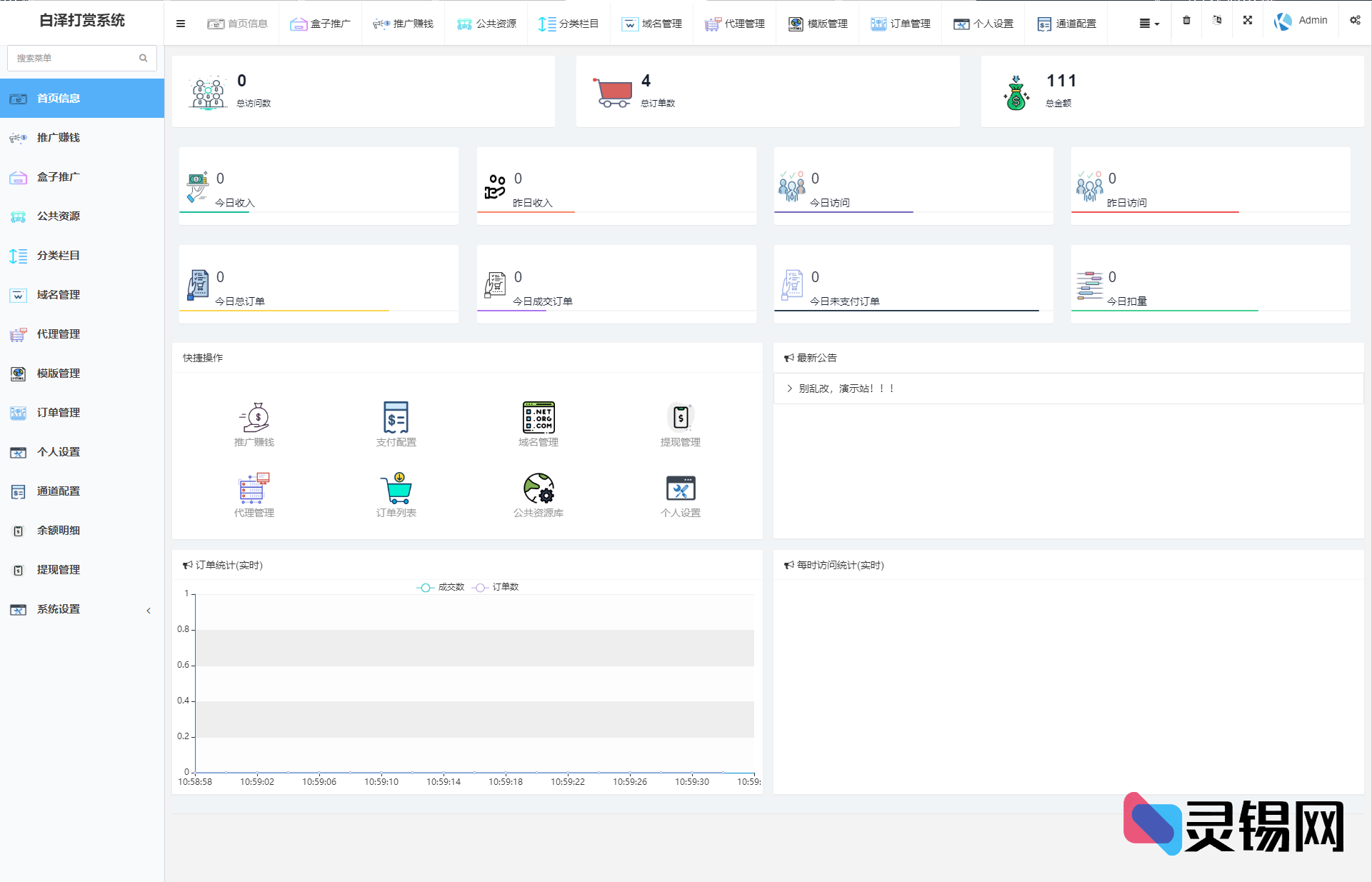Click the fullscreen icon in top bar

pos(1247,21)
